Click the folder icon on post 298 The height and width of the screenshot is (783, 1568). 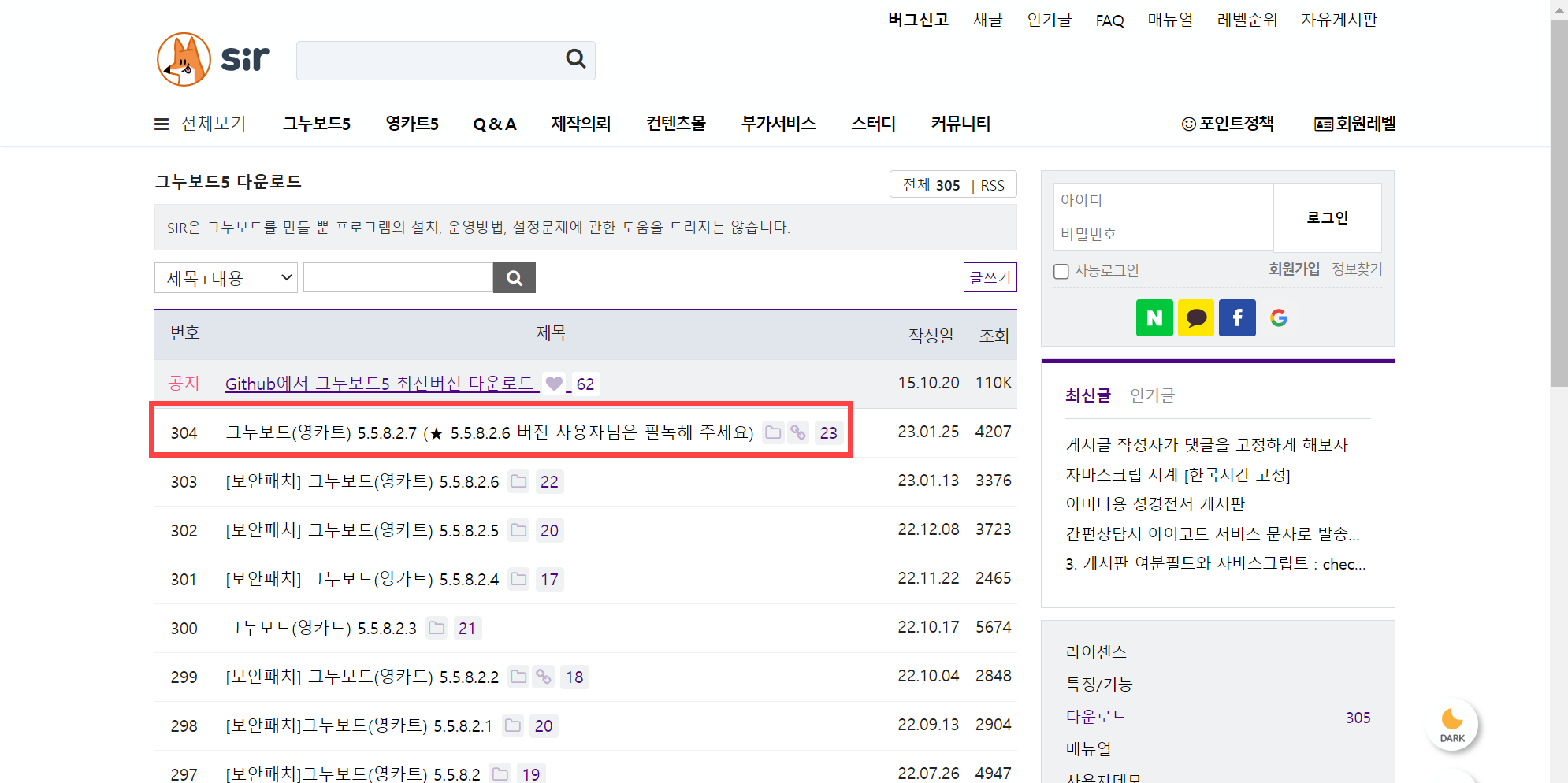(x=513, y=725)
